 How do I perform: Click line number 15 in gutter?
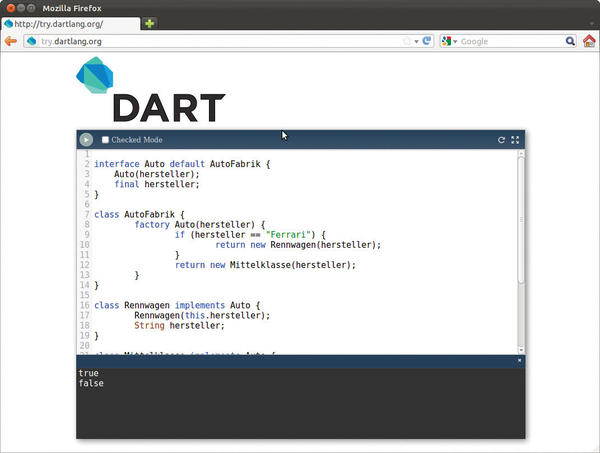coord(85,295)
